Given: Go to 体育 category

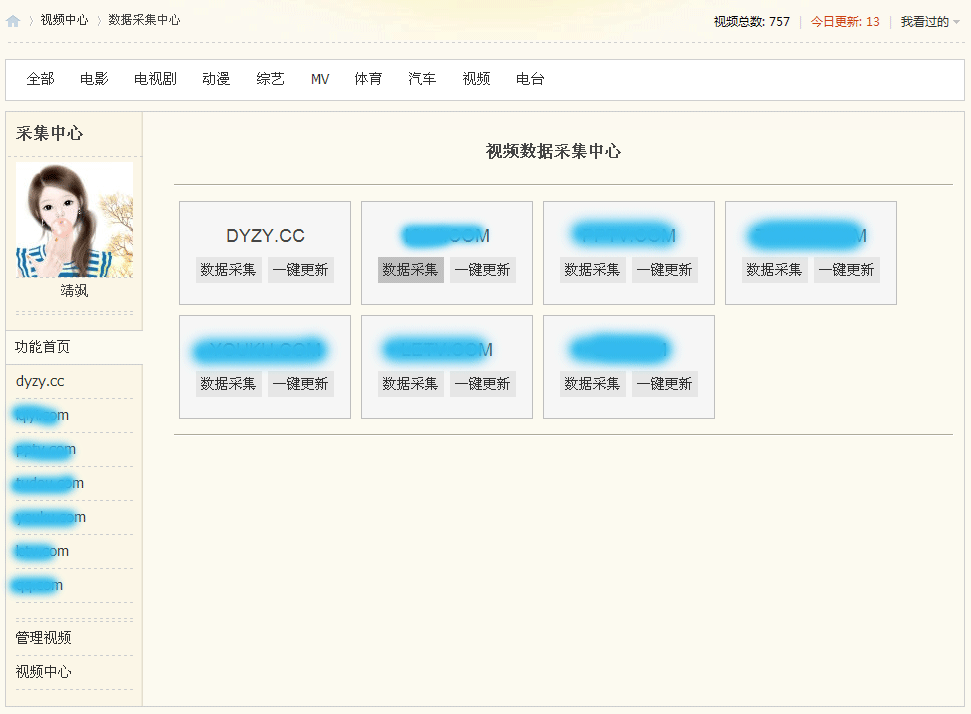Looking at the screenshot, I should pos(368,79).
